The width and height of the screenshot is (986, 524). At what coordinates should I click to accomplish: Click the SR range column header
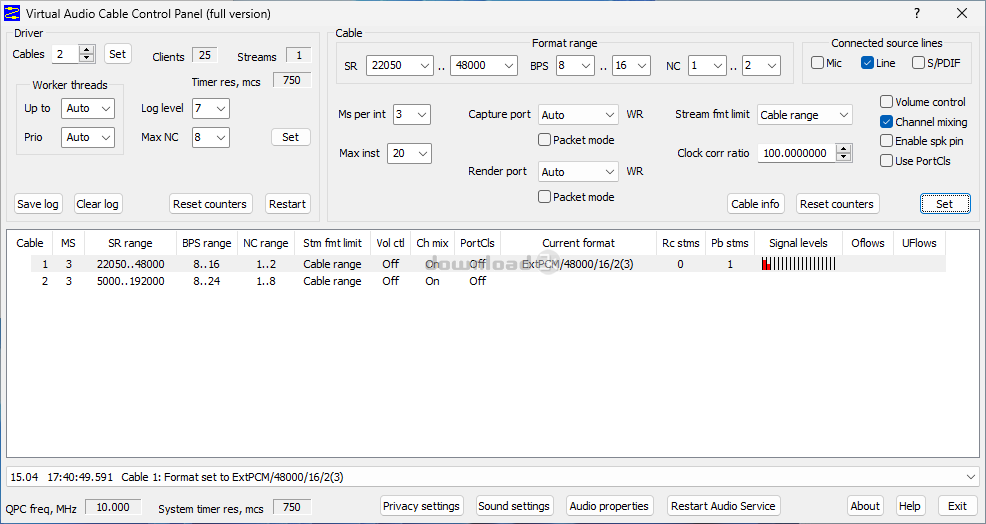130,243
